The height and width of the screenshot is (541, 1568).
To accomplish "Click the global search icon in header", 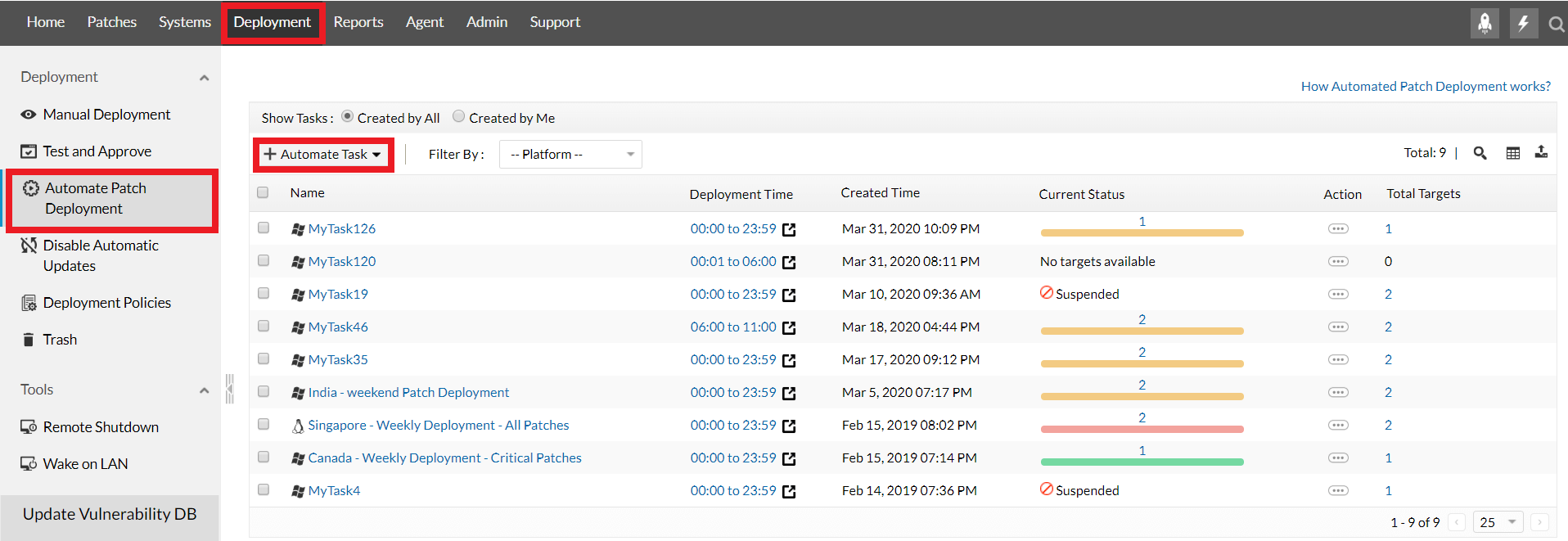I will [x=1556, y=25].
